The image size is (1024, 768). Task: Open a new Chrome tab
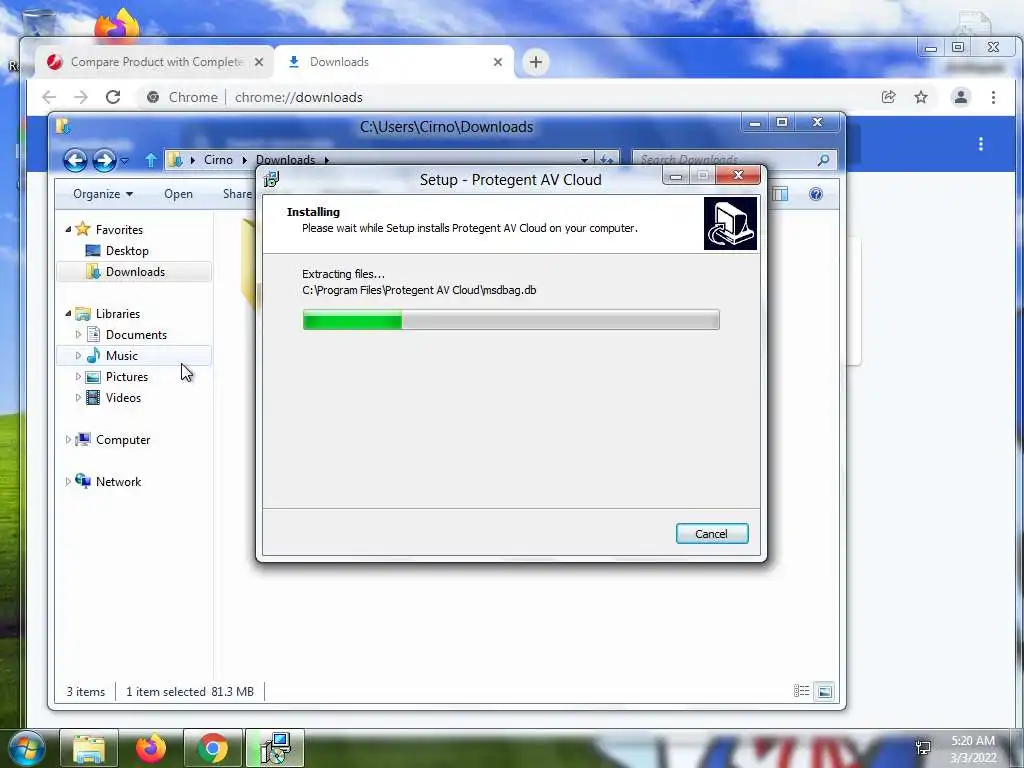point(536,62)
